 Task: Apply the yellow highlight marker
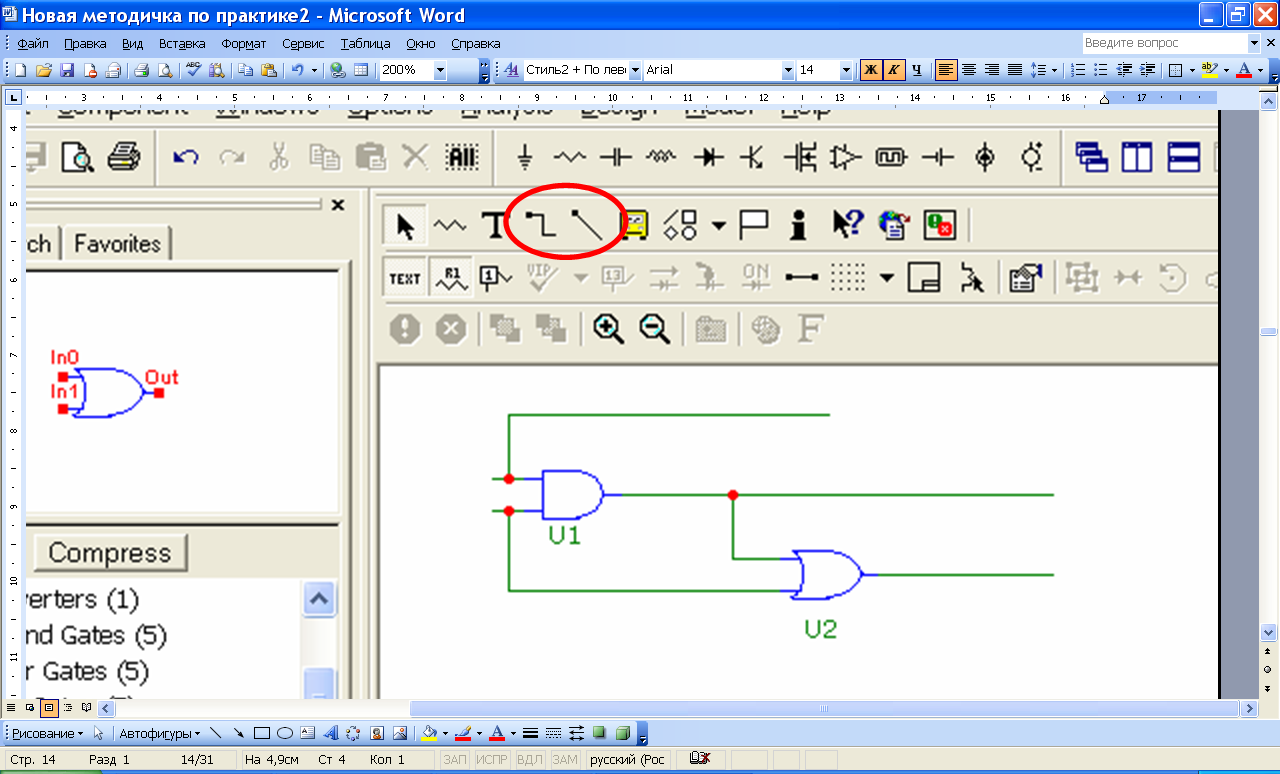pyautogui.click(x=1209, y=70)
